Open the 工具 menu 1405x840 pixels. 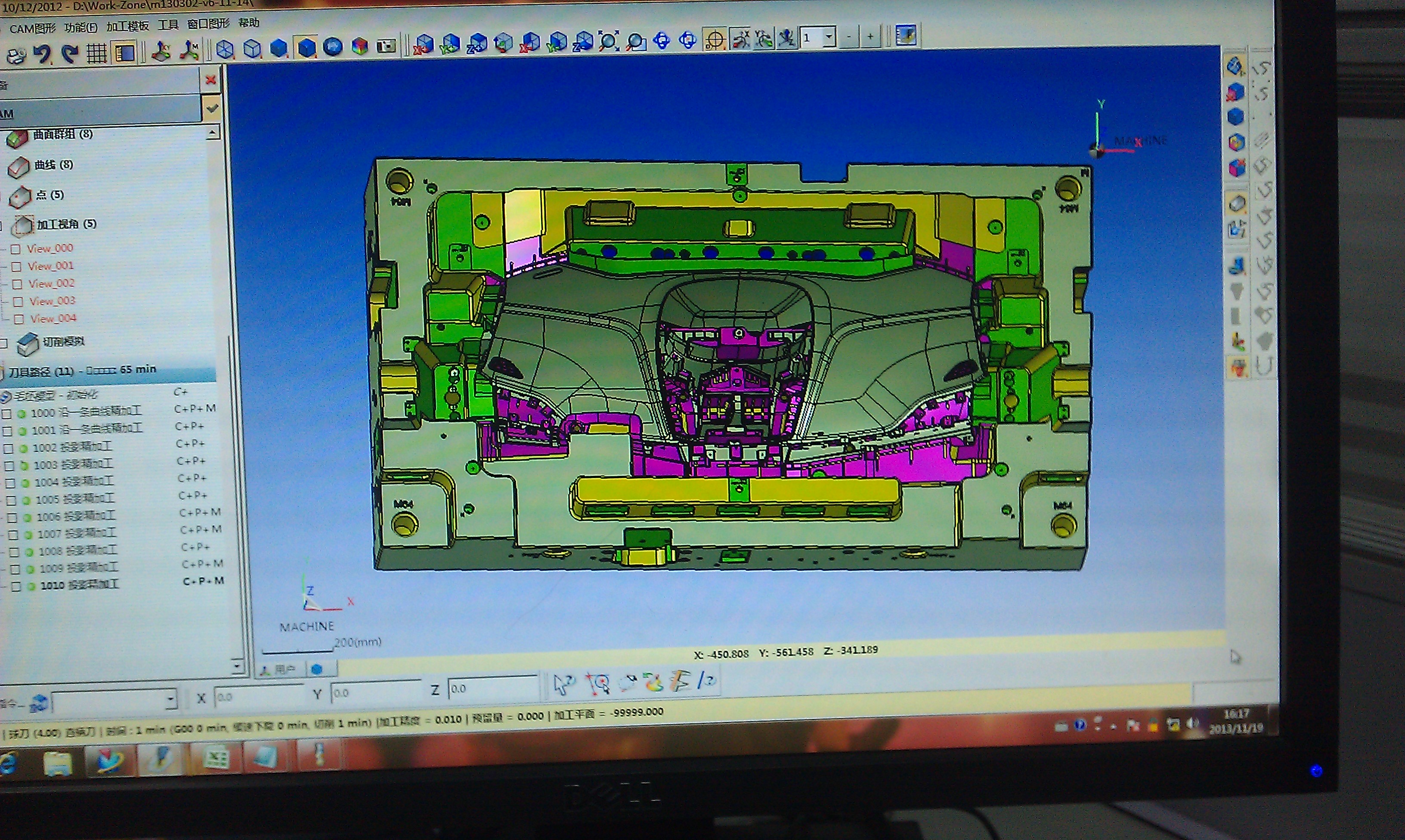pyautogui.click(x=167, y=25)
